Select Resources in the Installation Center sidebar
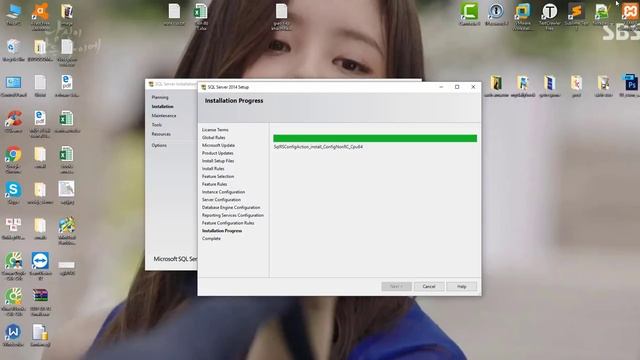 click(x=161, y=134)
